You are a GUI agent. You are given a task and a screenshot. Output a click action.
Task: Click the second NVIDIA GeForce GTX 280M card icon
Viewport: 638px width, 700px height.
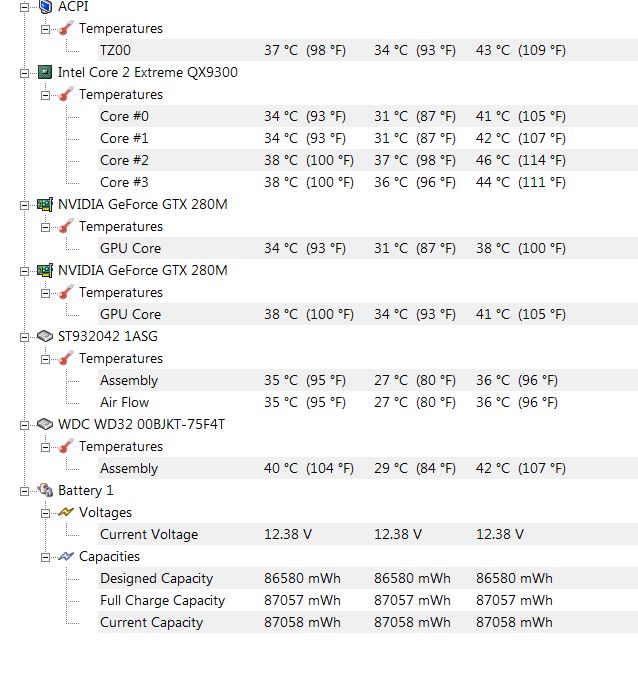pos(45,271)
